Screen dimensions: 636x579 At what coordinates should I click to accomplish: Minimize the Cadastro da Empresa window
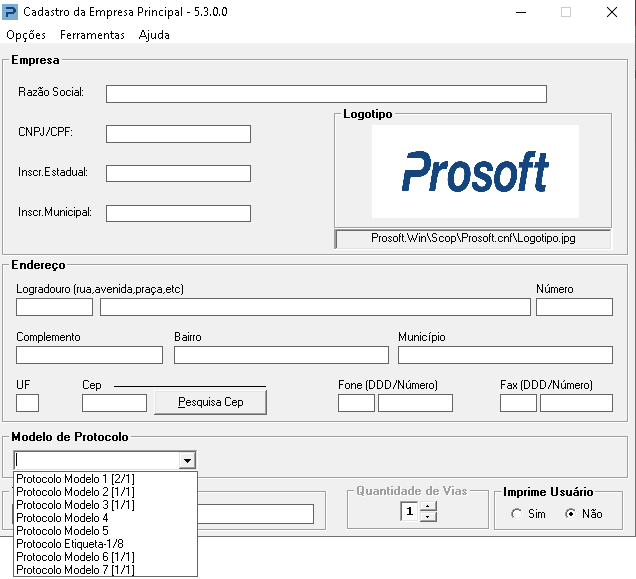pos(521,12)
